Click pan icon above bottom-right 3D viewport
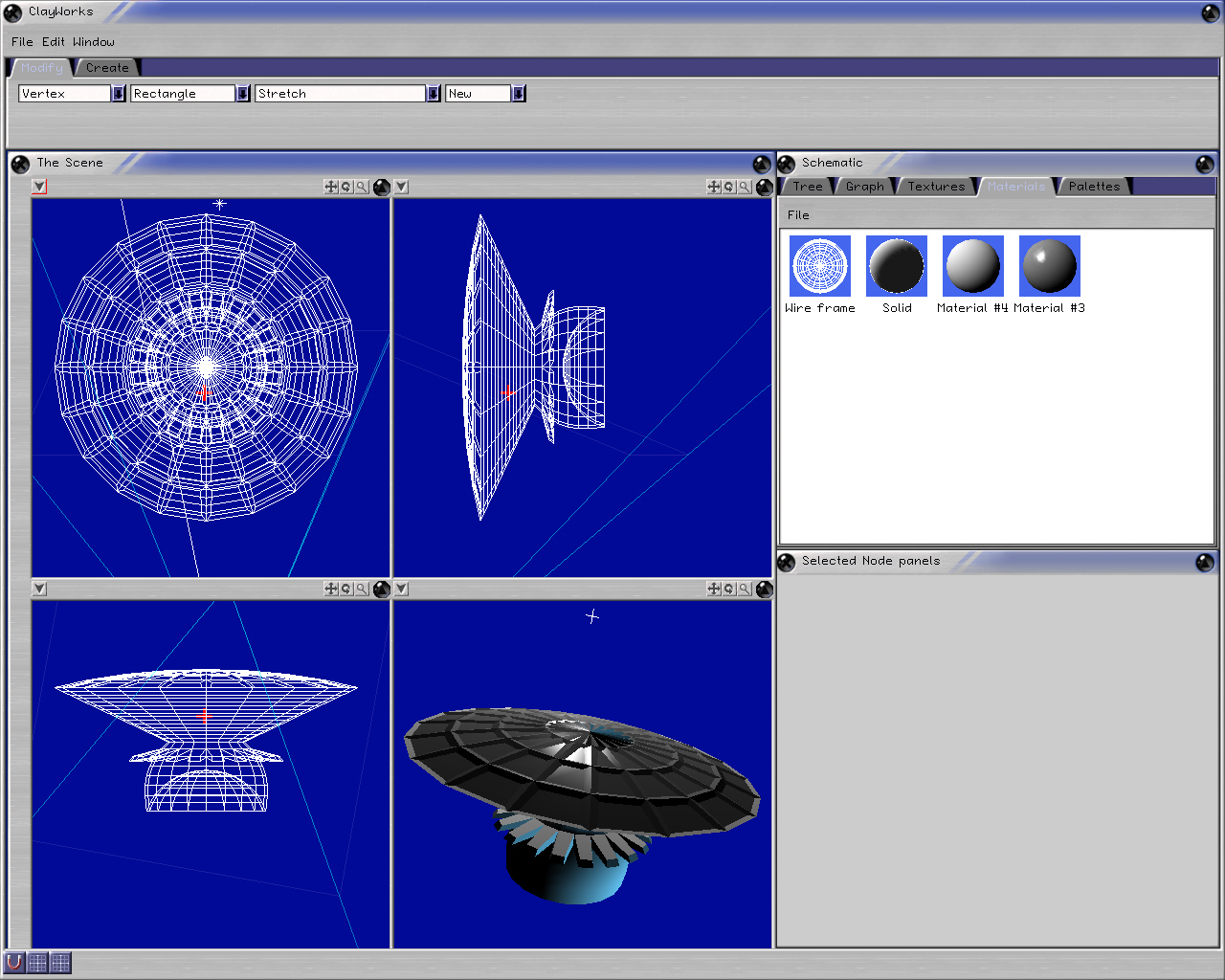The image size is (1225, 980). tap(714, 589)
